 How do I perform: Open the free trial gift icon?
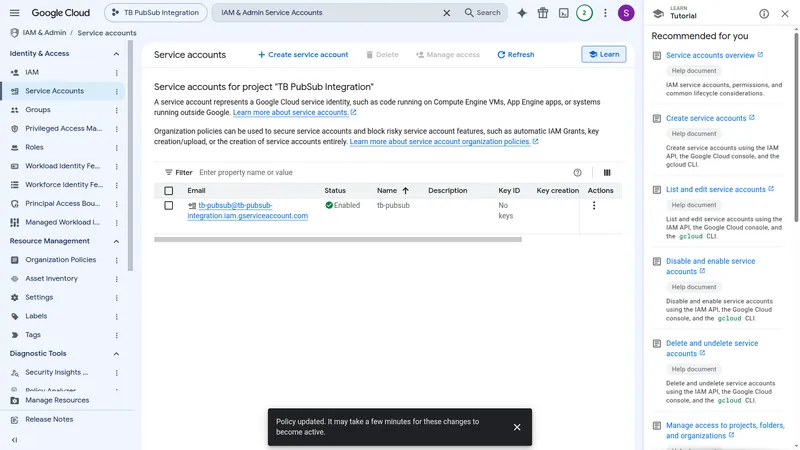click(543, 13)
